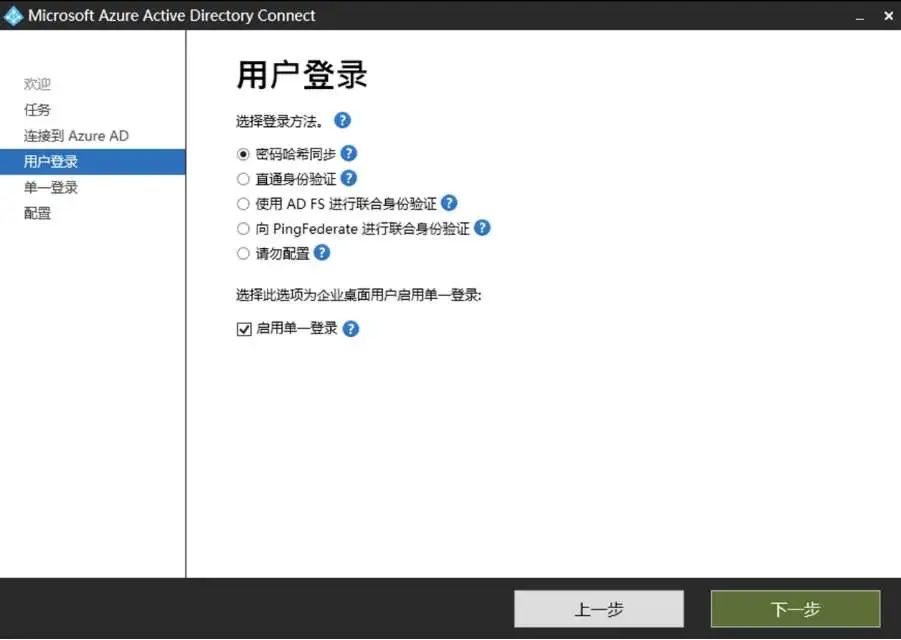
Task: Go to 欢迎 step in sidebar
Action: (37, 84)
